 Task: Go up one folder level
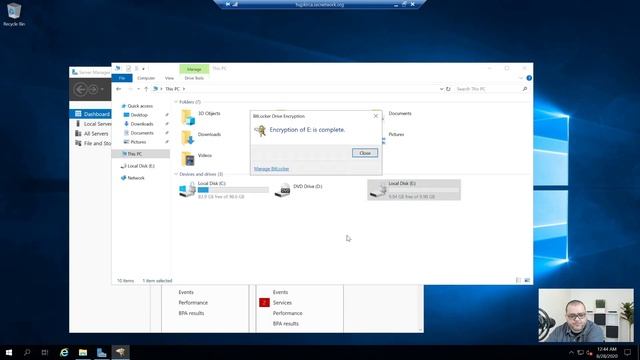[x=146, y=89]
